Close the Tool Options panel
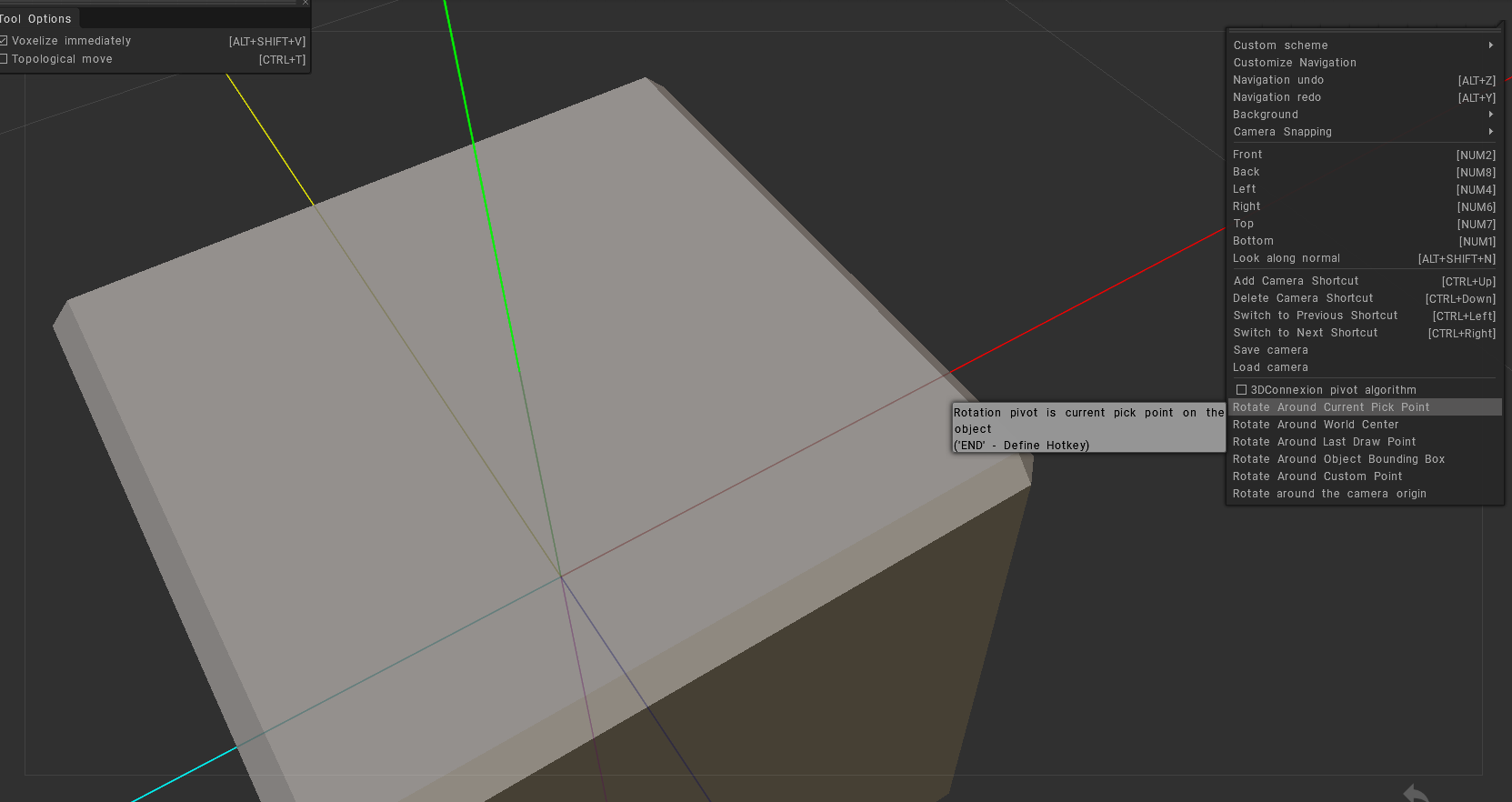The width and height of the screenshot is (1512, 802). pyautogui.click(x=305, y=3)
